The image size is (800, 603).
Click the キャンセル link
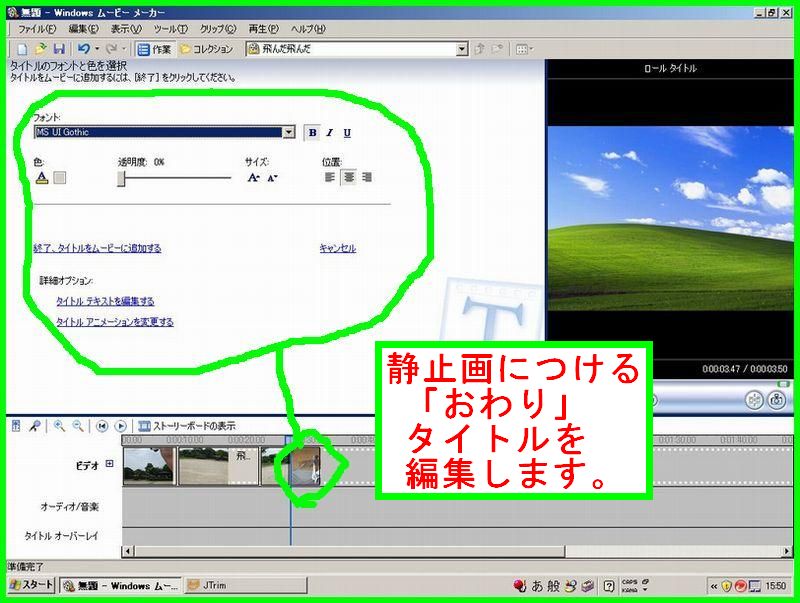click(x=338, y=248)
